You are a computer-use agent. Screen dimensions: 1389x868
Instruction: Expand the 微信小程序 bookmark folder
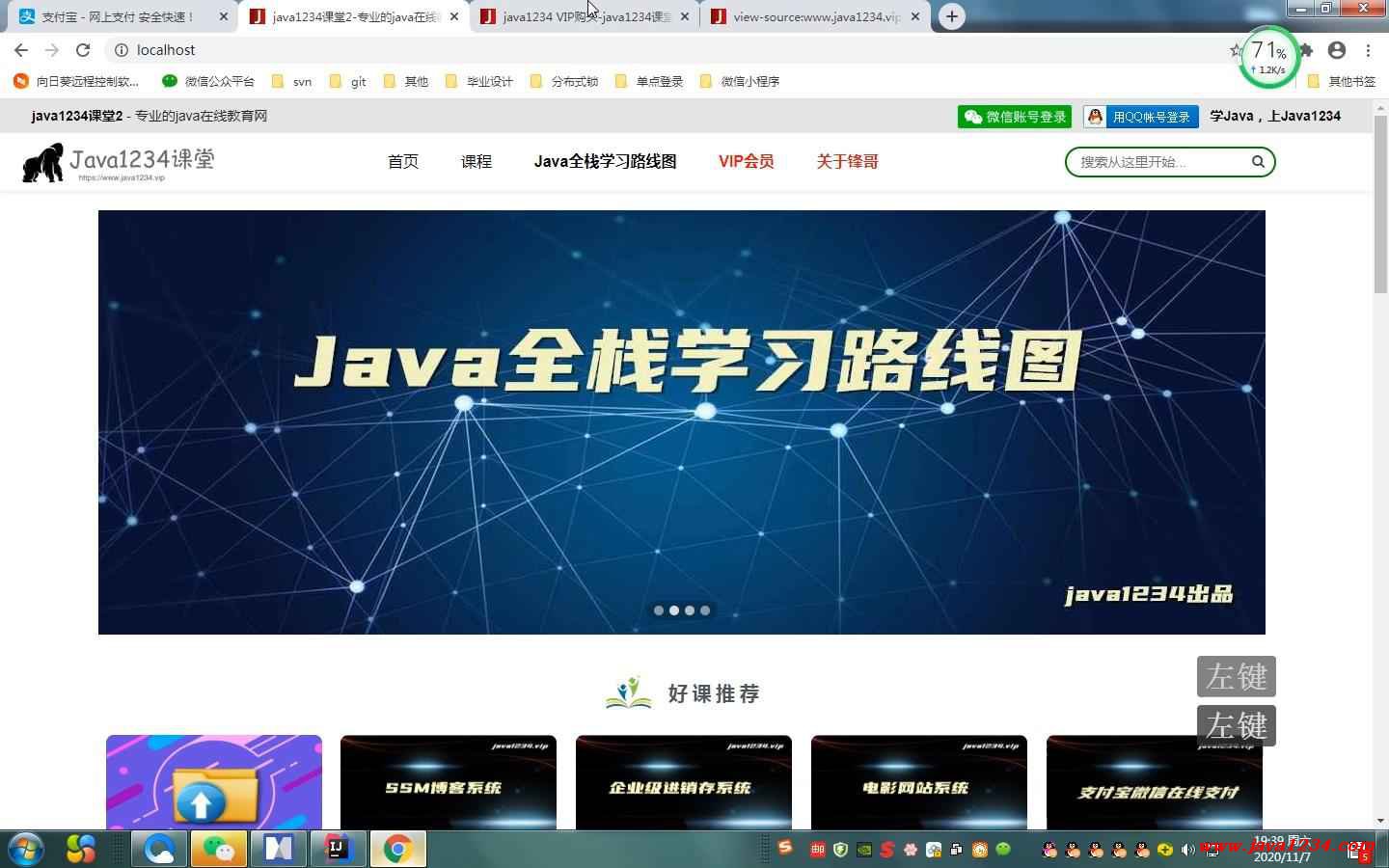coord(740,81)
